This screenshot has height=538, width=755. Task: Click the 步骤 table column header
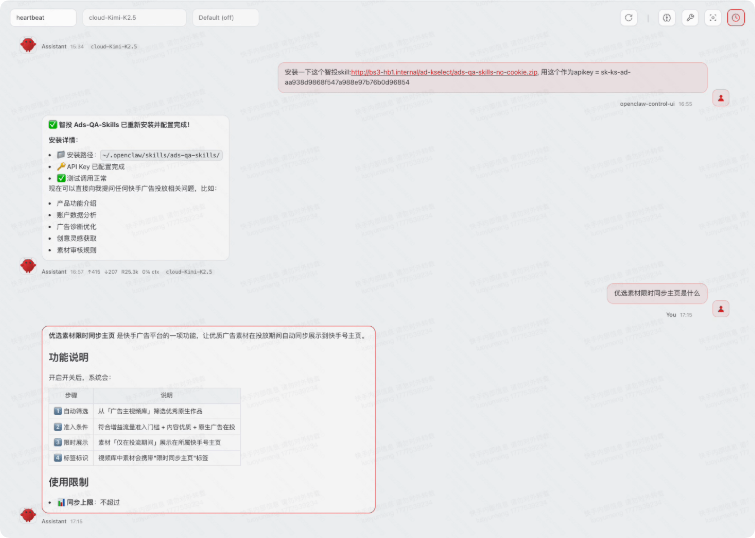(71, 395)
